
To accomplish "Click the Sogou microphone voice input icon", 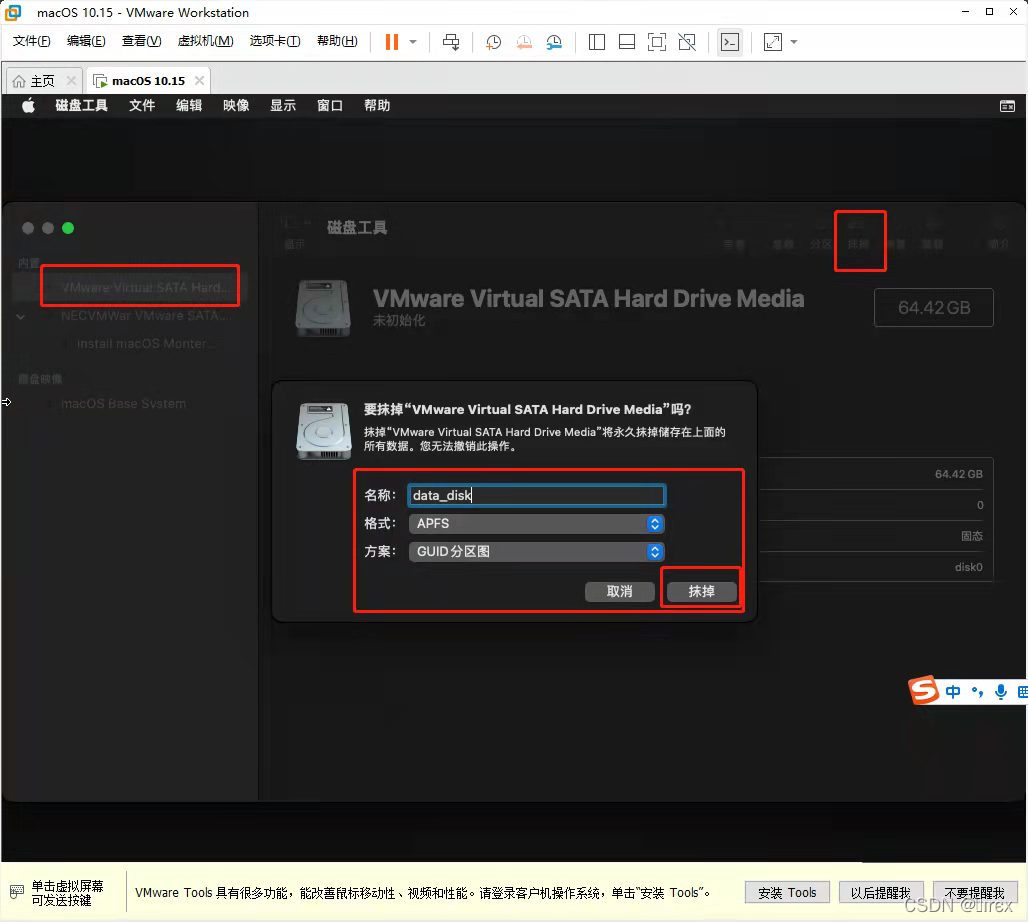I will point(1000,692).
